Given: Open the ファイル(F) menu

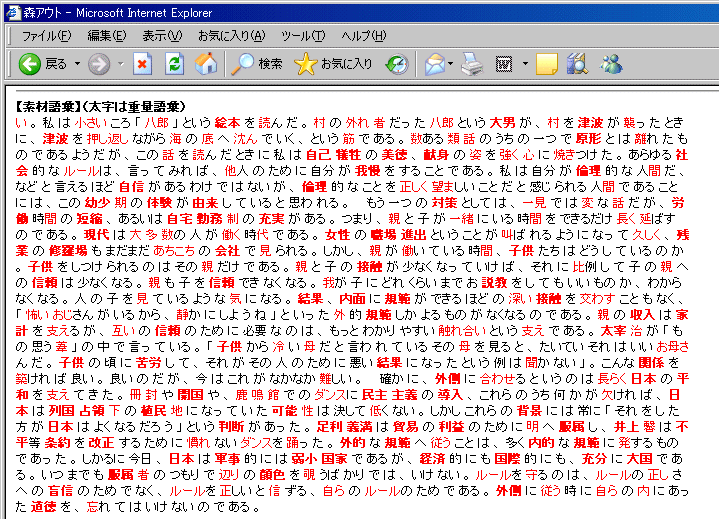Looking at the screenshot, I should tap(46, 35).
